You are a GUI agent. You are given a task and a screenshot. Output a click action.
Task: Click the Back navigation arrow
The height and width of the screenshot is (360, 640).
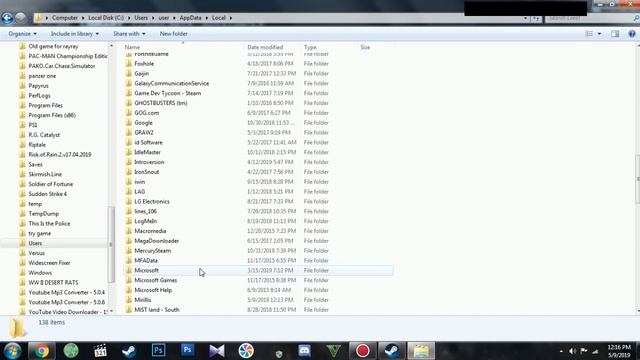pyautogui.click(x=7, y=18)
